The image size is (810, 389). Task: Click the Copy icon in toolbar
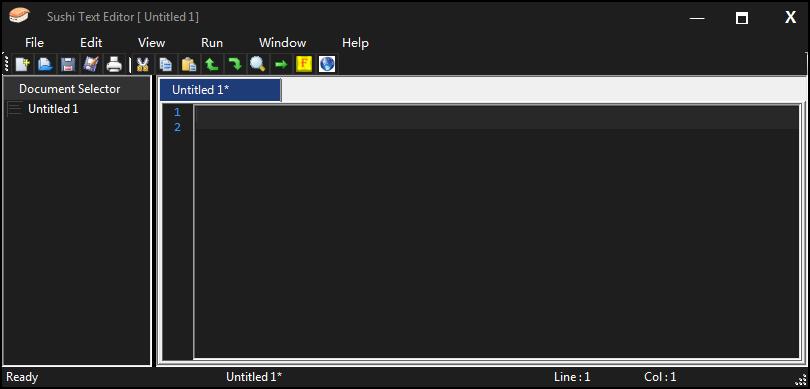coord(165,65)
